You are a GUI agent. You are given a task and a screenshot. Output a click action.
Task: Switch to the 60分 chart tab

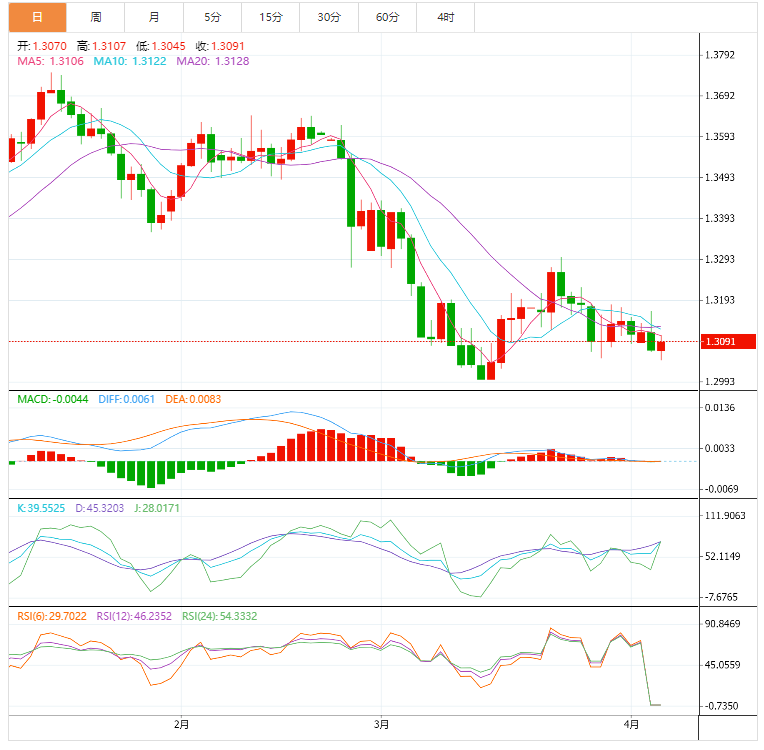coord(387,17)
